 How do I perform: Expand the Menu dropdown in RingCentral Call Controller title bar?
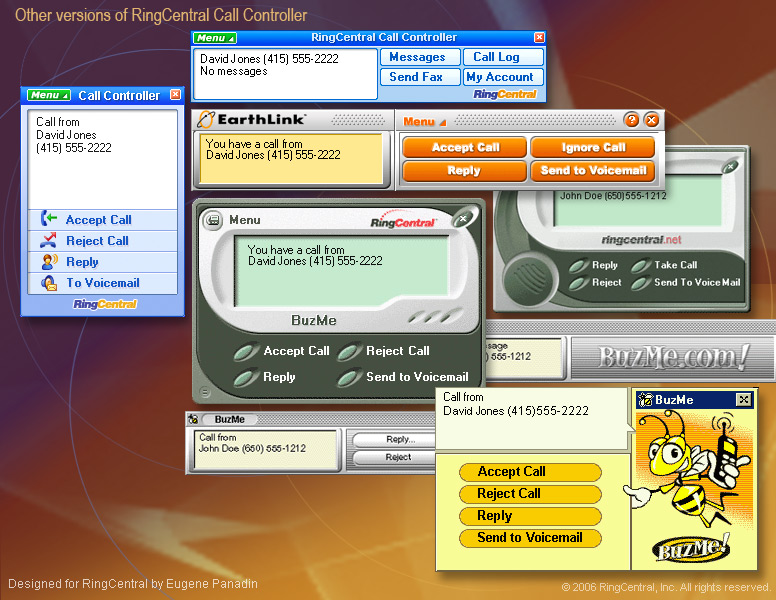[x=215, y=38]
